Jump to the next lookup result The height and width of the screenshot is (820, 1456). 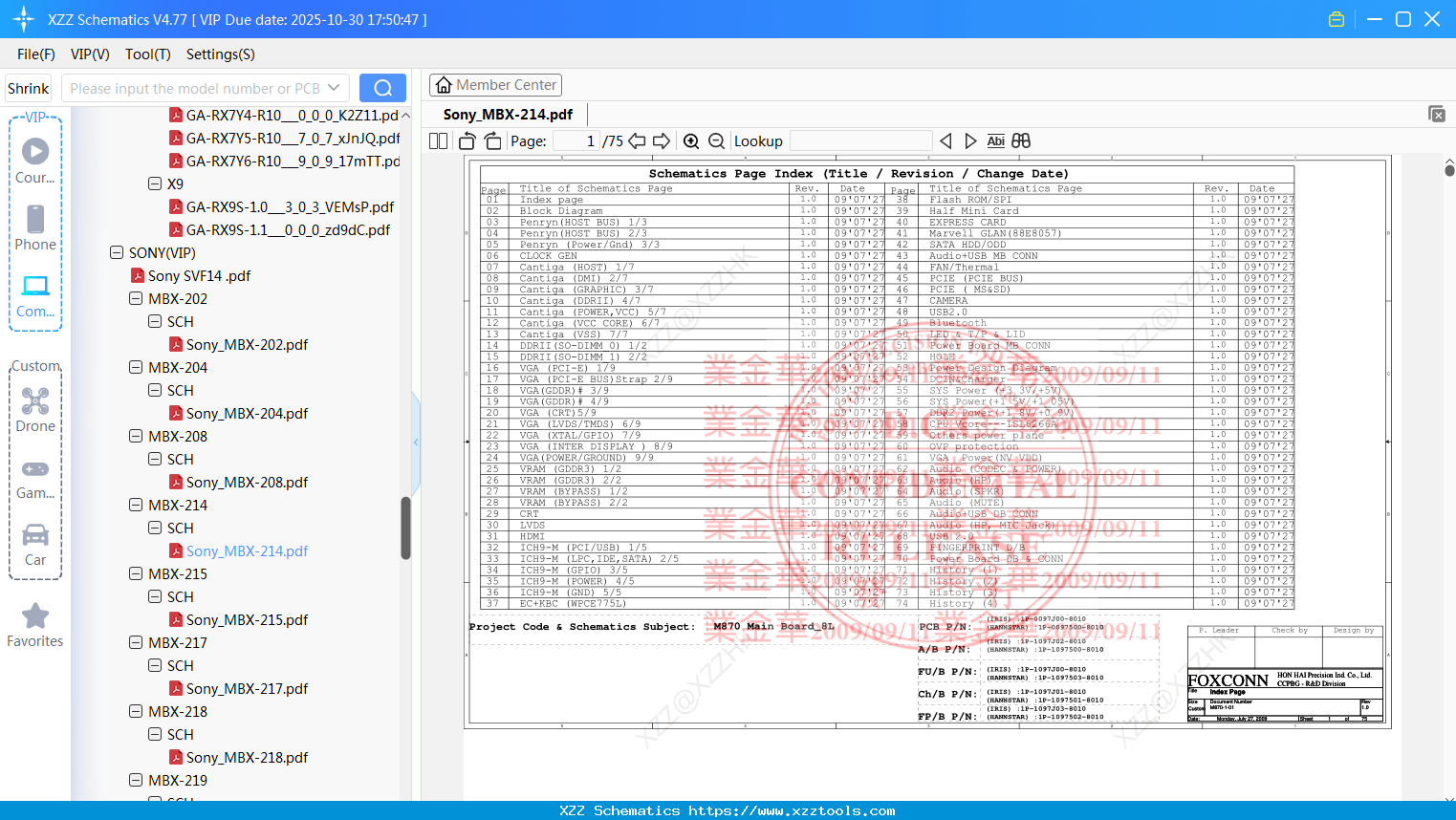tap(970, 141)
